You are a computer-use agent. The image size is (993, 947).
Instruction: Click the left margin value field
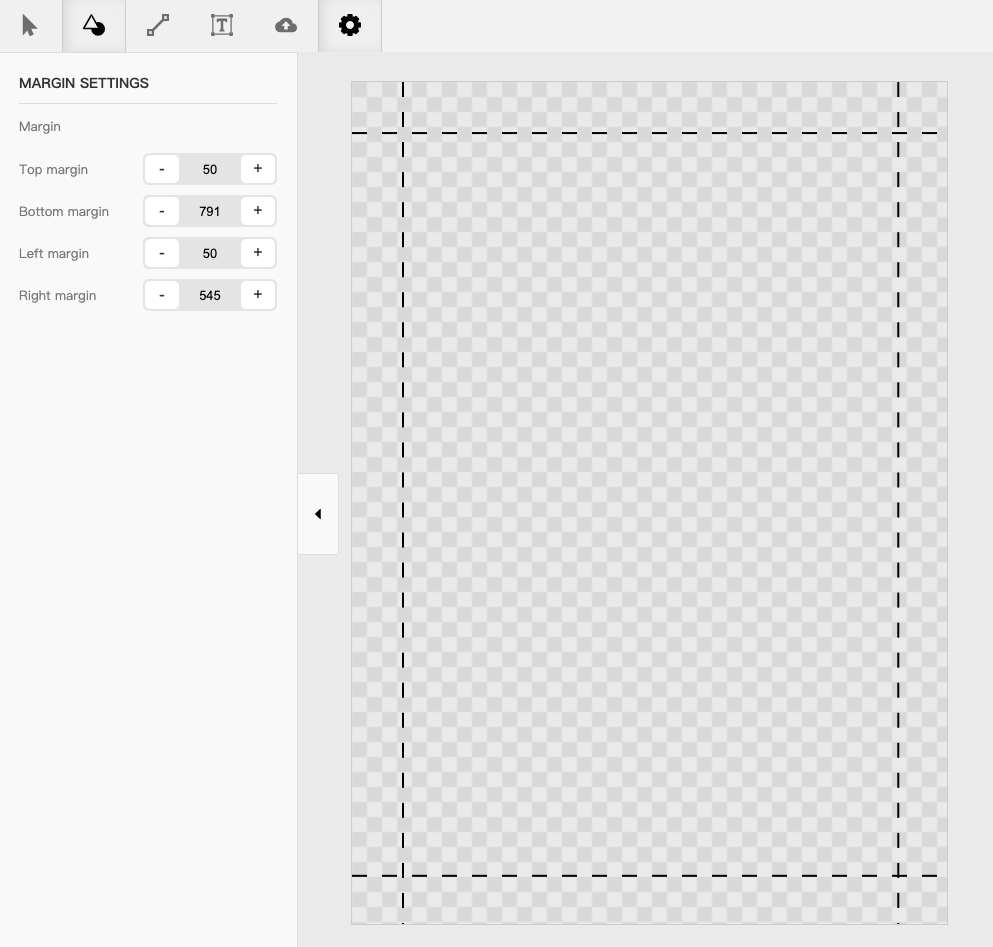coord(209,252)
